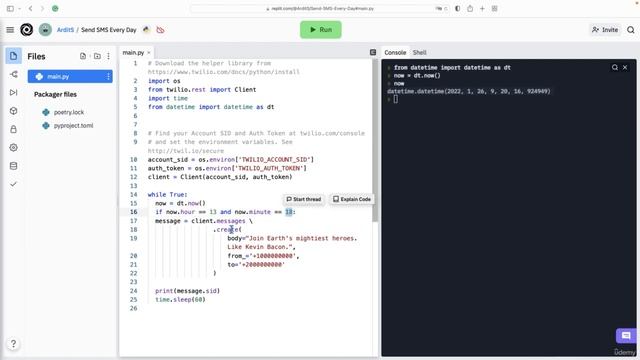640x360 pixels.
Task: Select main.py in the file tree
Action: point(70,76)
